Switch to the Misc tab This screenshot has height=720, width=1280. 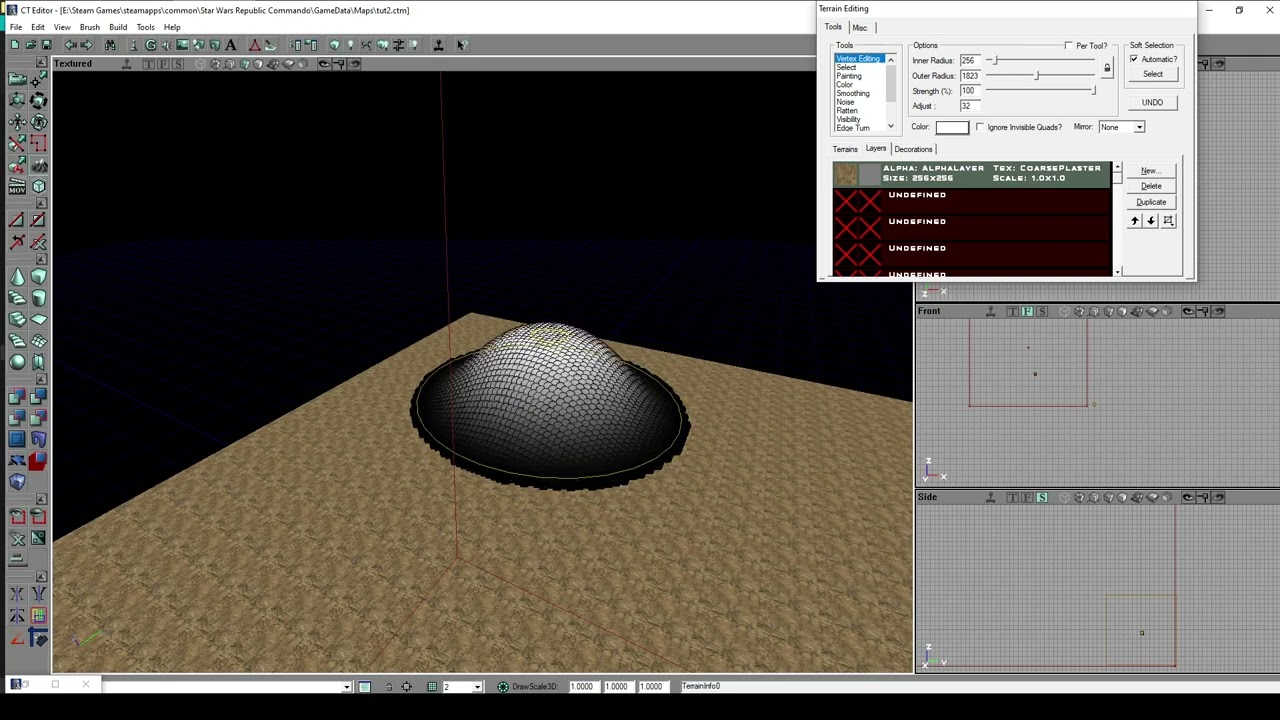(860, 28)
